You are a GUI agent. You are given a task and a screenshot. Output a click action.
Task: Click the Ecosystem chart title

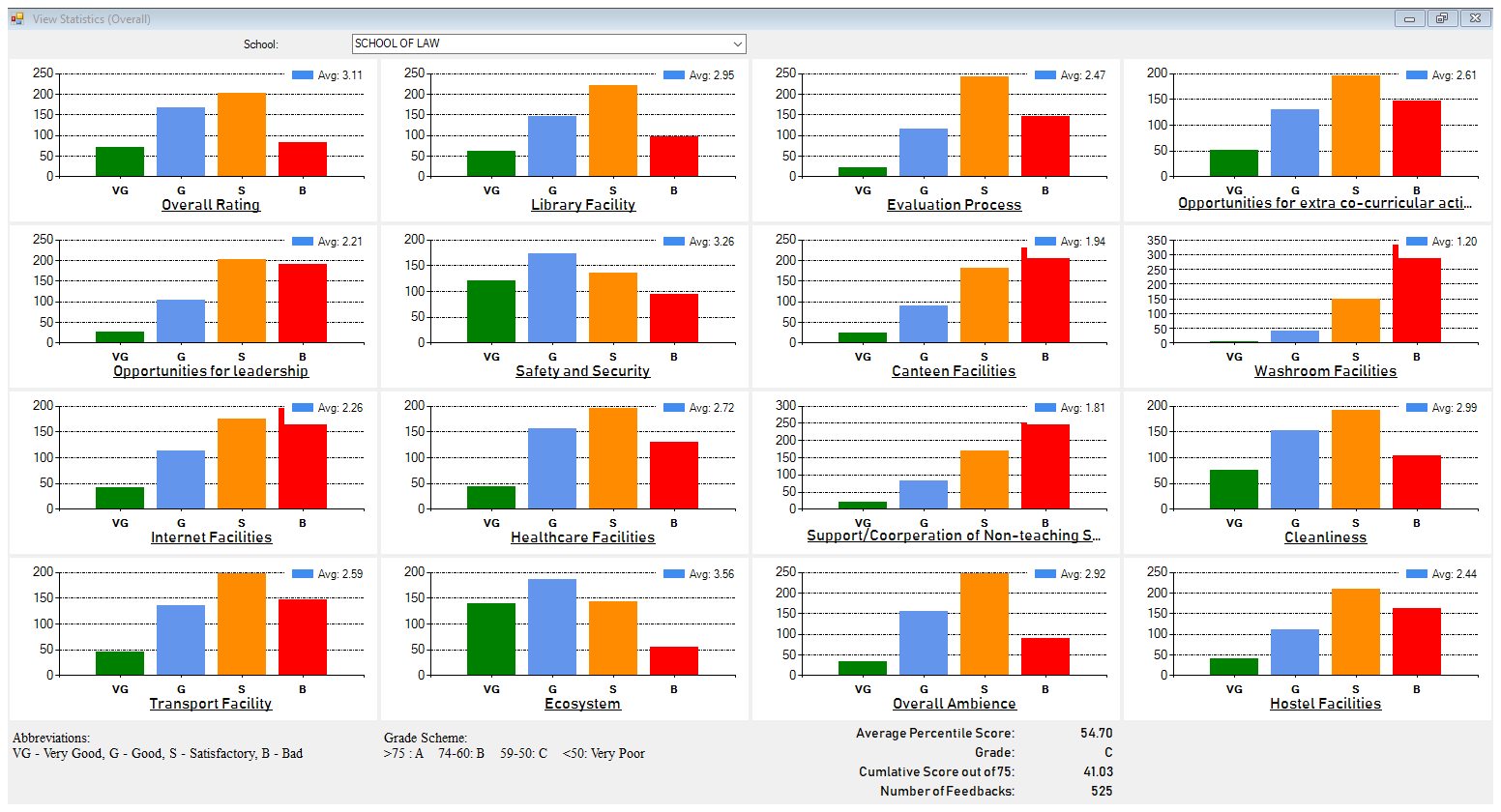point(582,704)
